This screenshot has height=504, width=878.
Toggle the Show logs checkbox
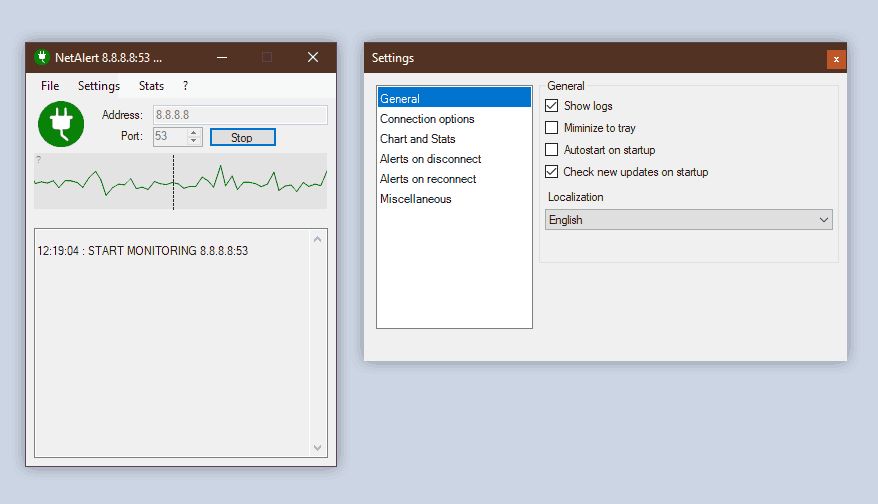point(551,106)
